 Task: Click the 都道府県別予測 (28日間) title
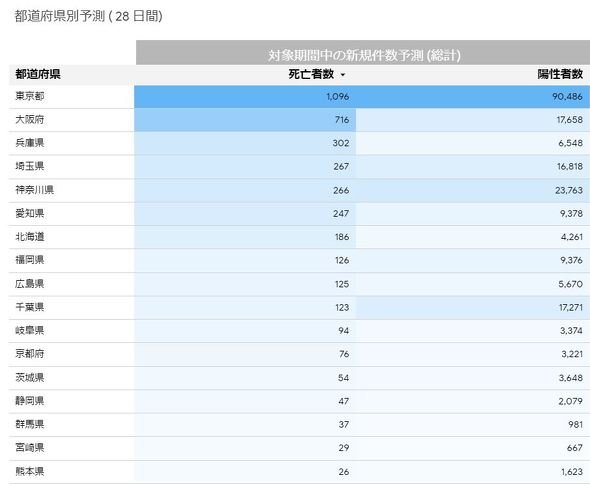click(x=88, y=16)
